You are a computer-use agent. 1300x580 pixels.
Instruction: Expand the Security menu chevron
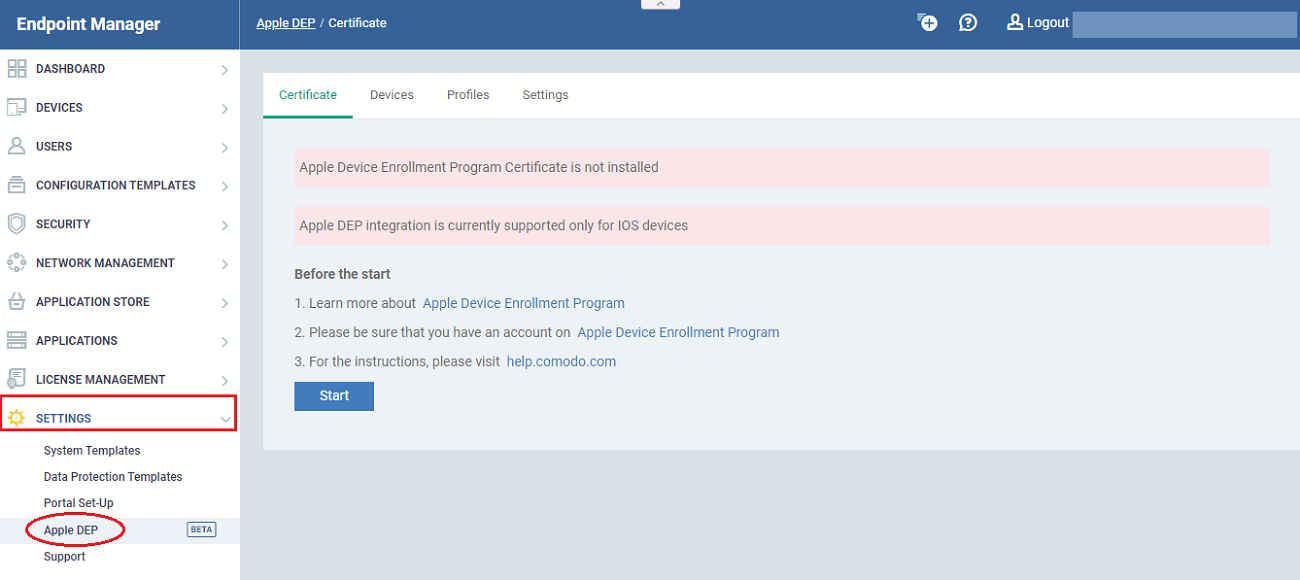pyautogui.click(x=224, y=226)
